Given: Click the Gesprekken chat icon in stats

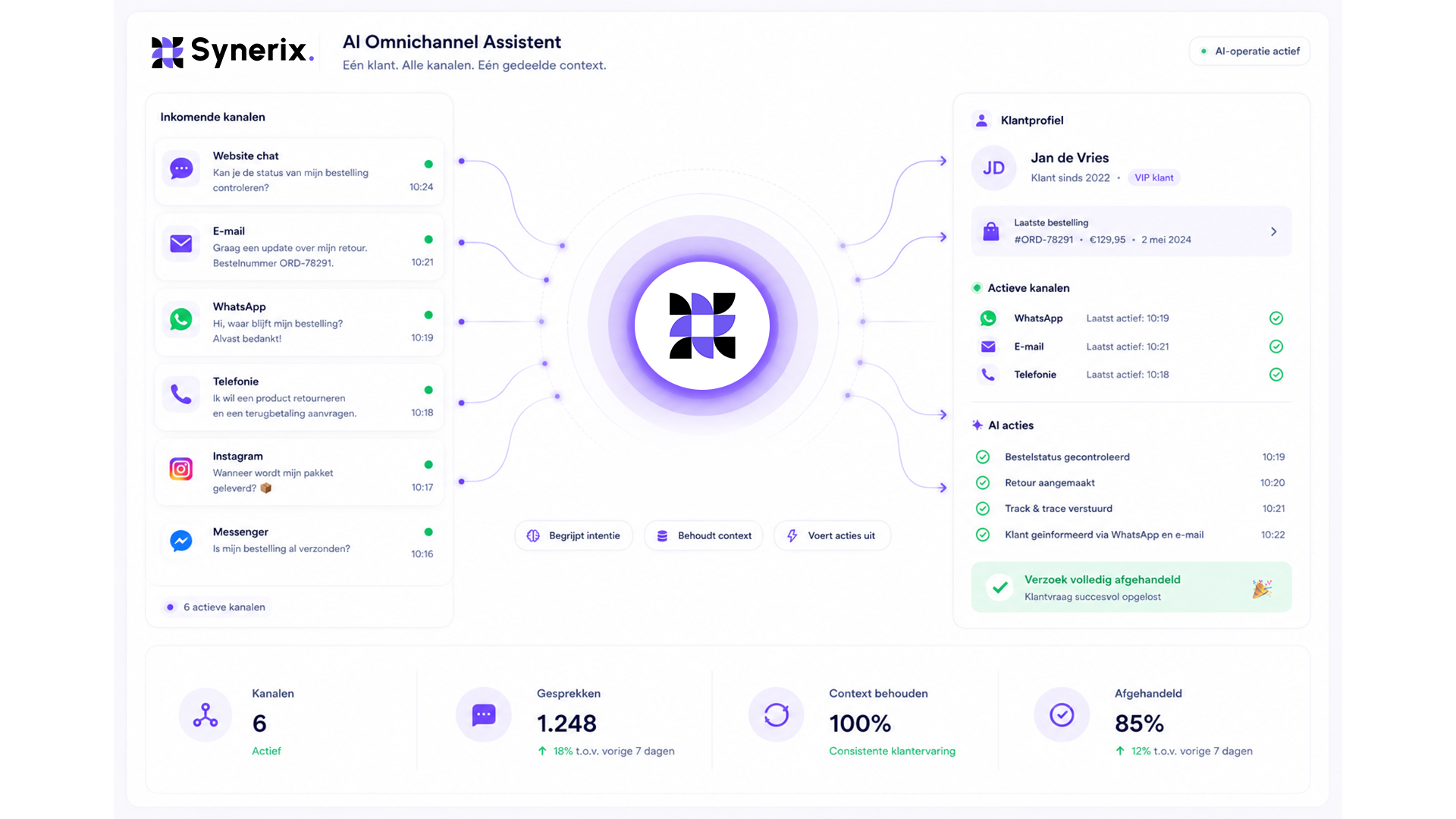Looking at the screenshot, I should click(x=484, y=715).
